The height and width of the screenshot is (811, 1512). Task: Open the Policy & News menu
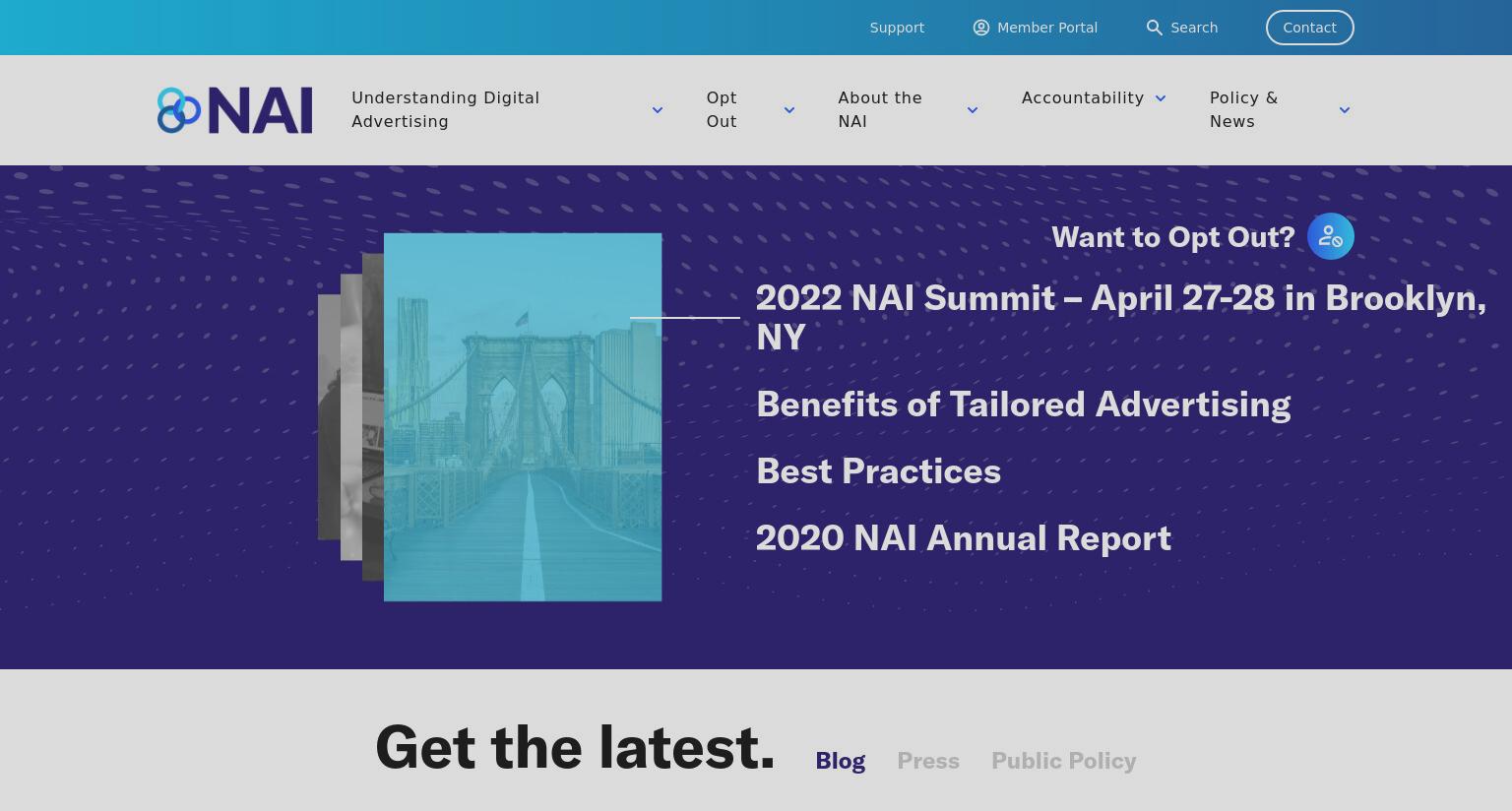[1244, 109]
